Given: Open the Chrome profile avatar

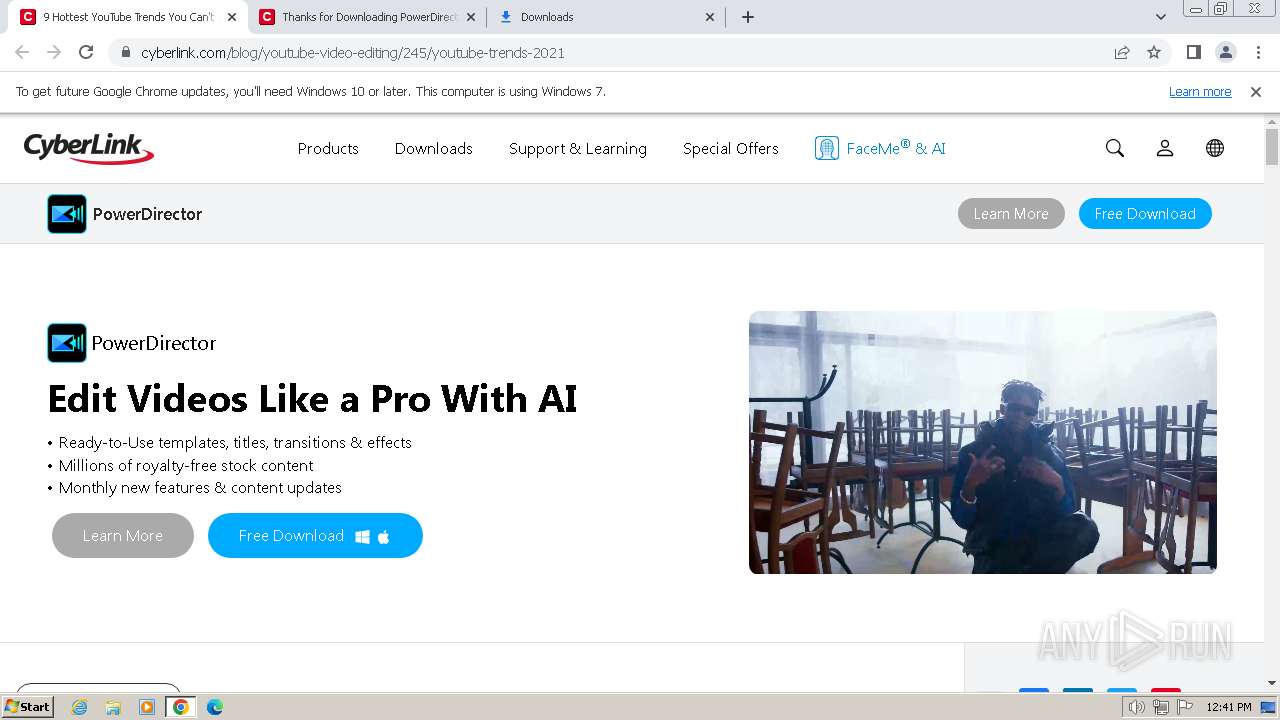Looking at the screenshot, I should coord(1225,53).
